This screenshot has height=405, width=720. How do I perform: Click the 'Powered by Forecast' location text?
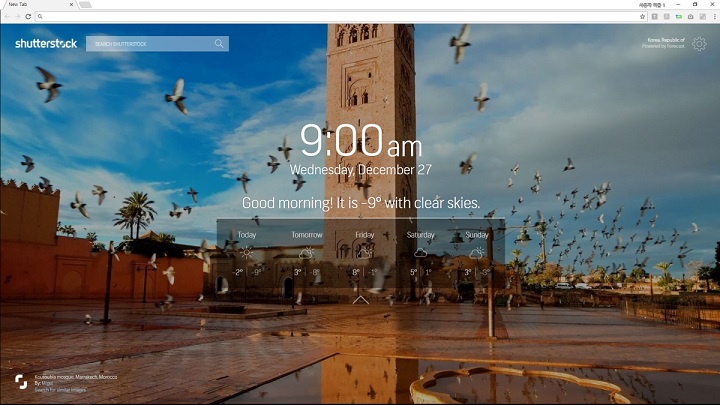(x=663, y=46)
